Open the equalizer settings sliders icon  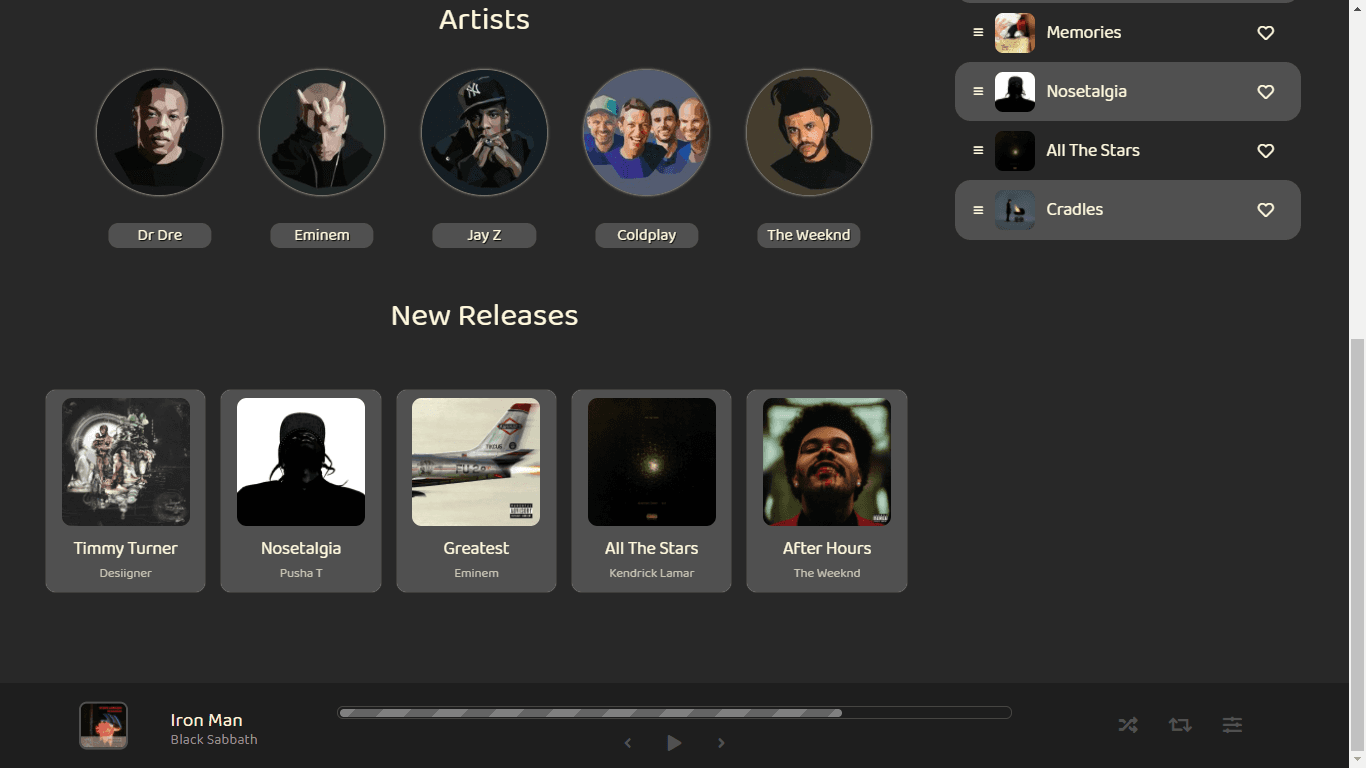coord(1232,725)
